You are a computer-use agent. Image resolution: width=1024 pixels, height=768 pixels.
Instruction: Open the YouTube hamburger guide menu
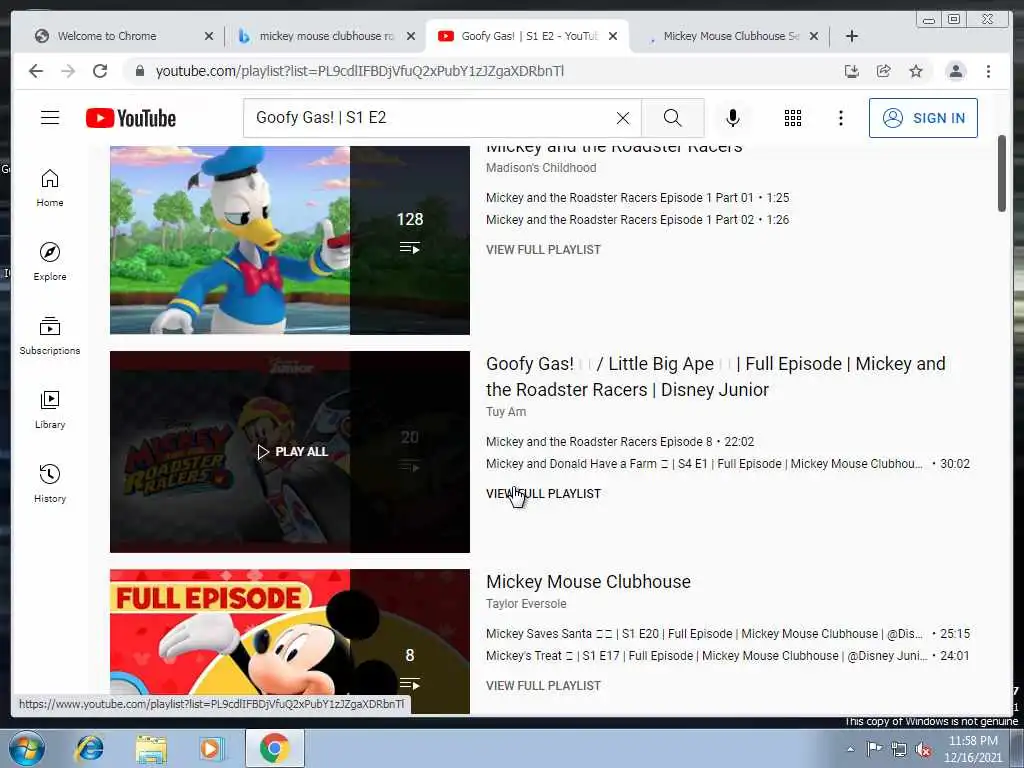click(x=50, y=118)
